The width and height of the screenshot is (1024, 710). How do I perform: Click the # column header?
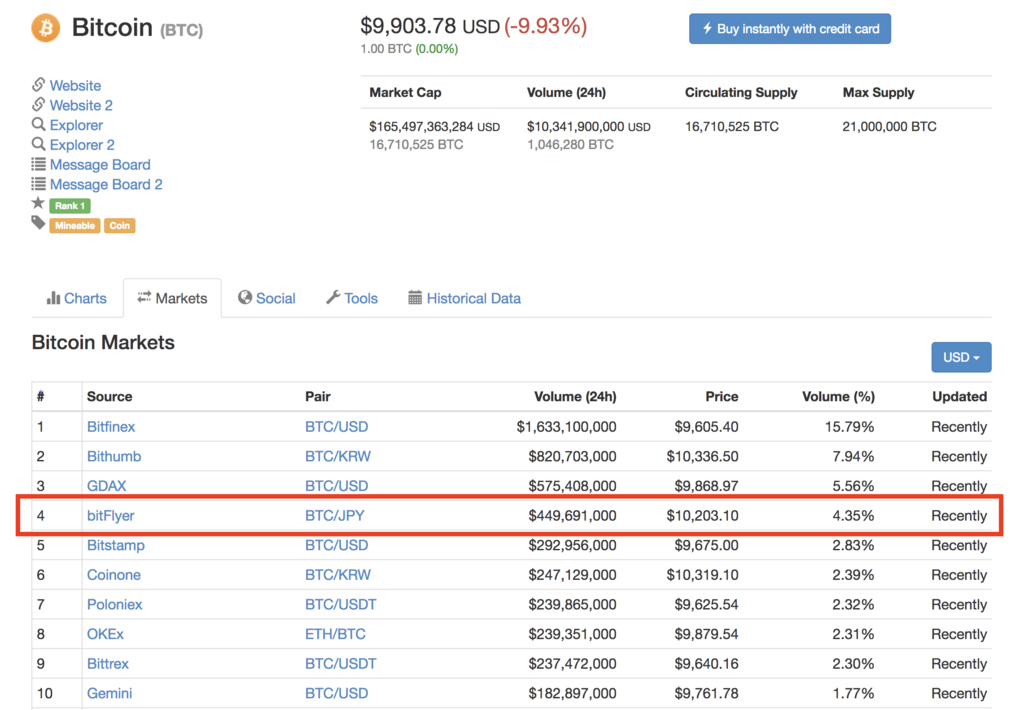click(x=40, y=396)
